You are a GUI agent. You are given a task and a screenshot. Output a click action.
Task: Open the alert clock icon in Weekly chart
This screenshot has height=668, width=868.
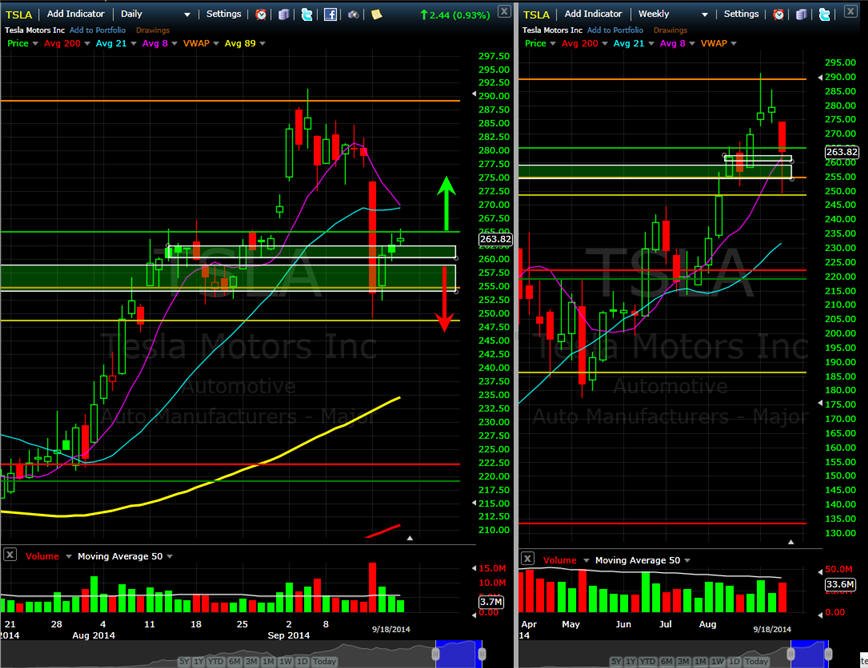[778, 14]
